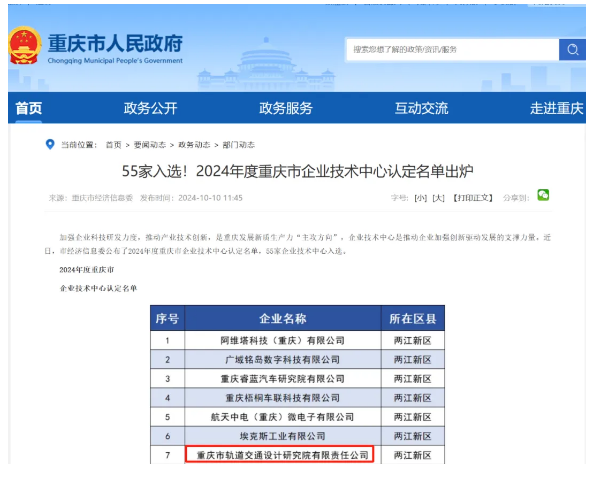Click the 重庆市人民政府 site title
The height and width of the screenshot is (485, 593).
click(x=115, y=43)
